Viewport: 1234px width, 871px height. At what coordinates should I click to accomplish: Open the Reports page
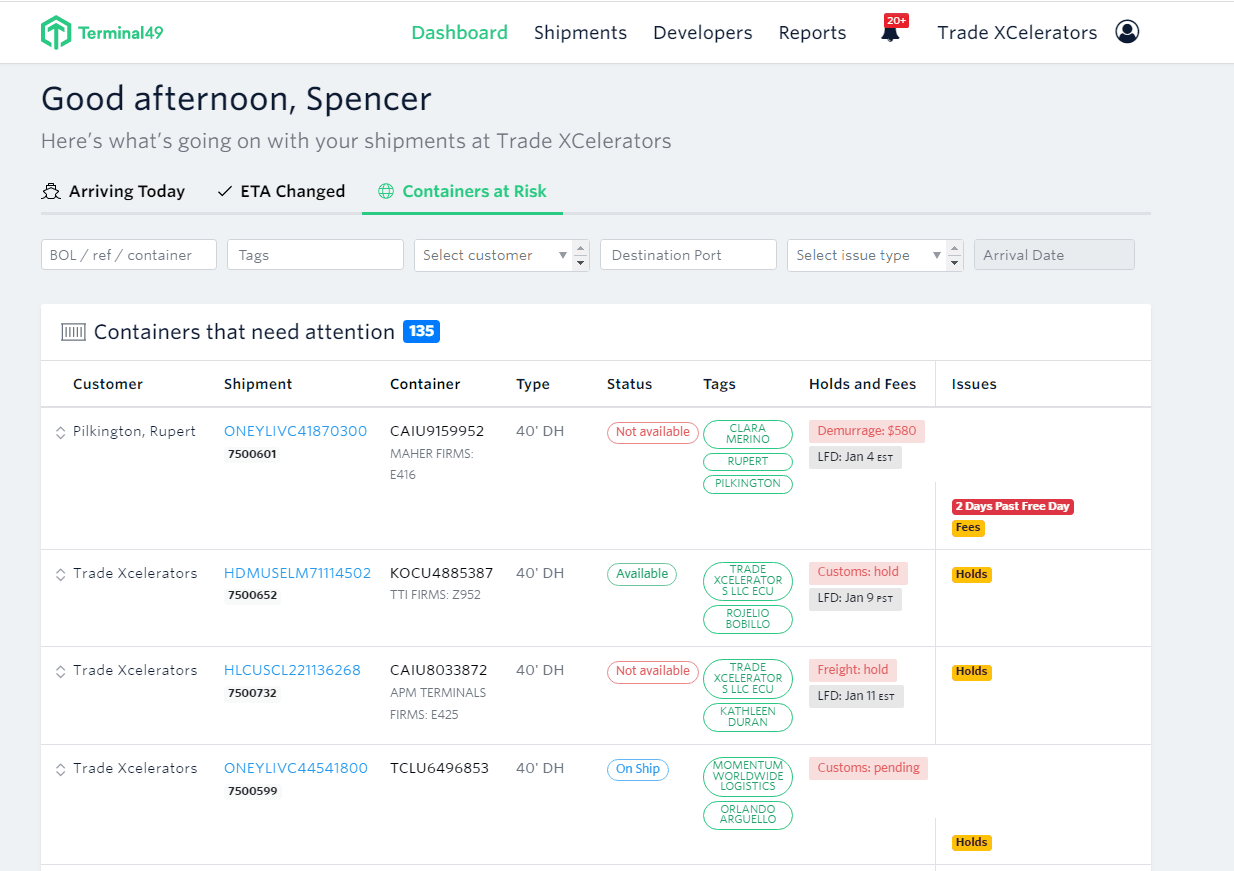coord(812,32)
